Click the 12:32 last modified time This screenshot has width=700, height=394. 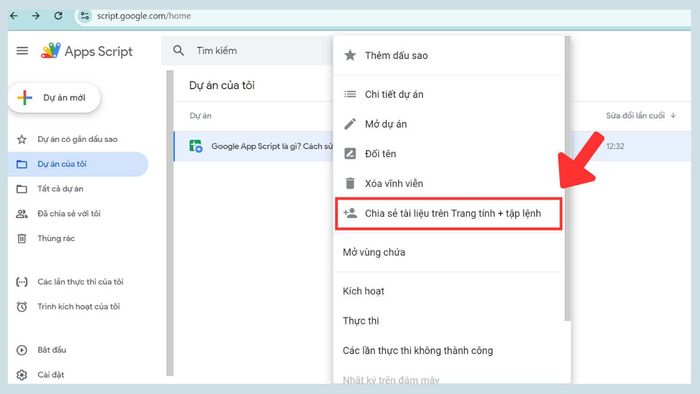coord(615,146)
